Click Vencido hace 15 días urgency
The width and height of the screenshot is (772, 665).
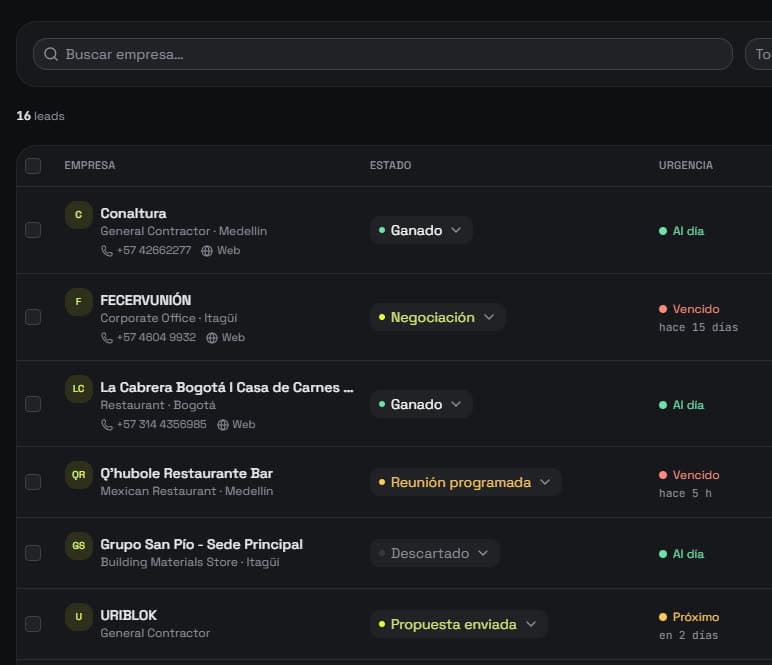click(698, 318)
